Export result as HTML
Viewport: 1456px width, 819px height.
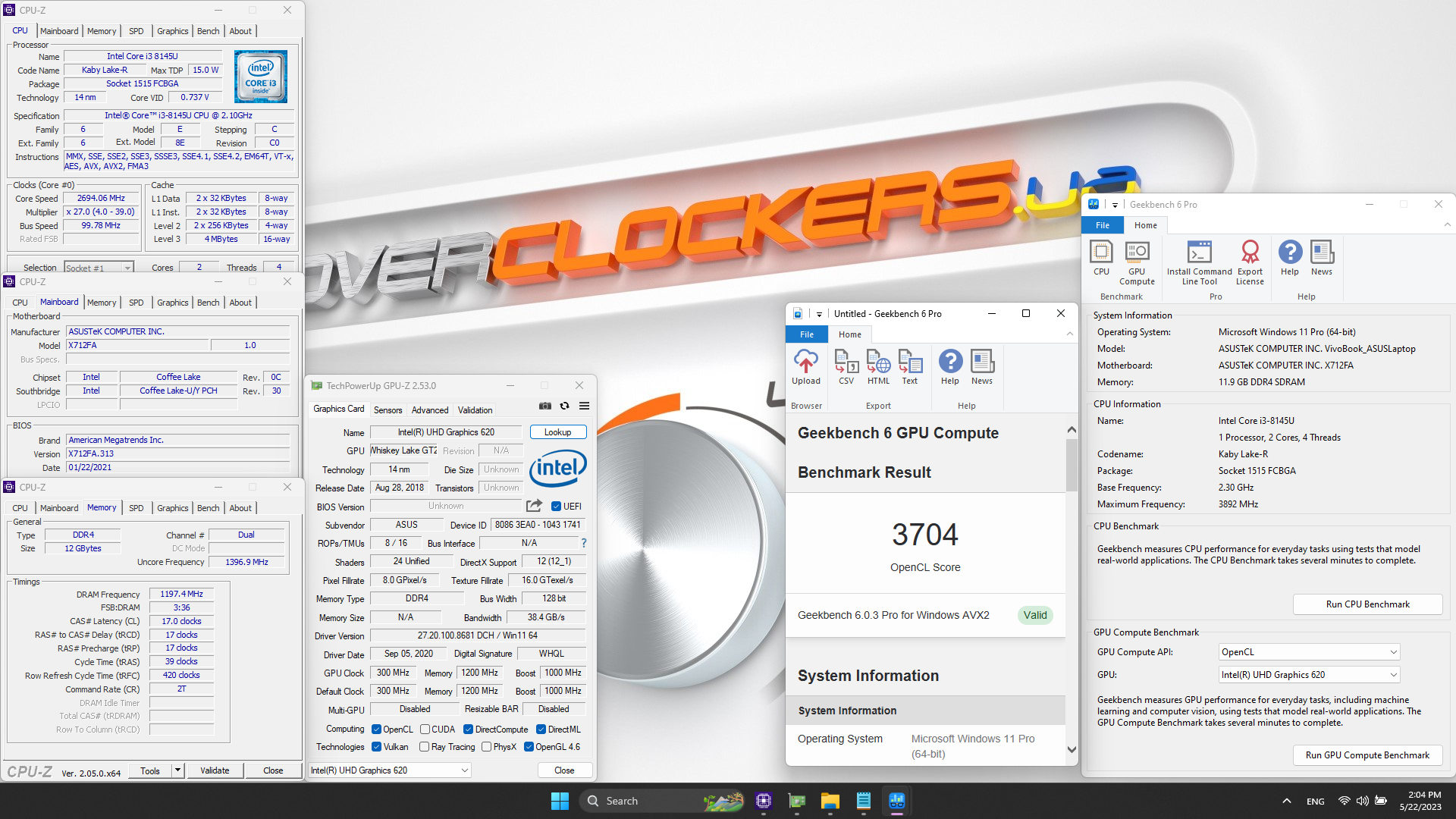tap(878, 367)
